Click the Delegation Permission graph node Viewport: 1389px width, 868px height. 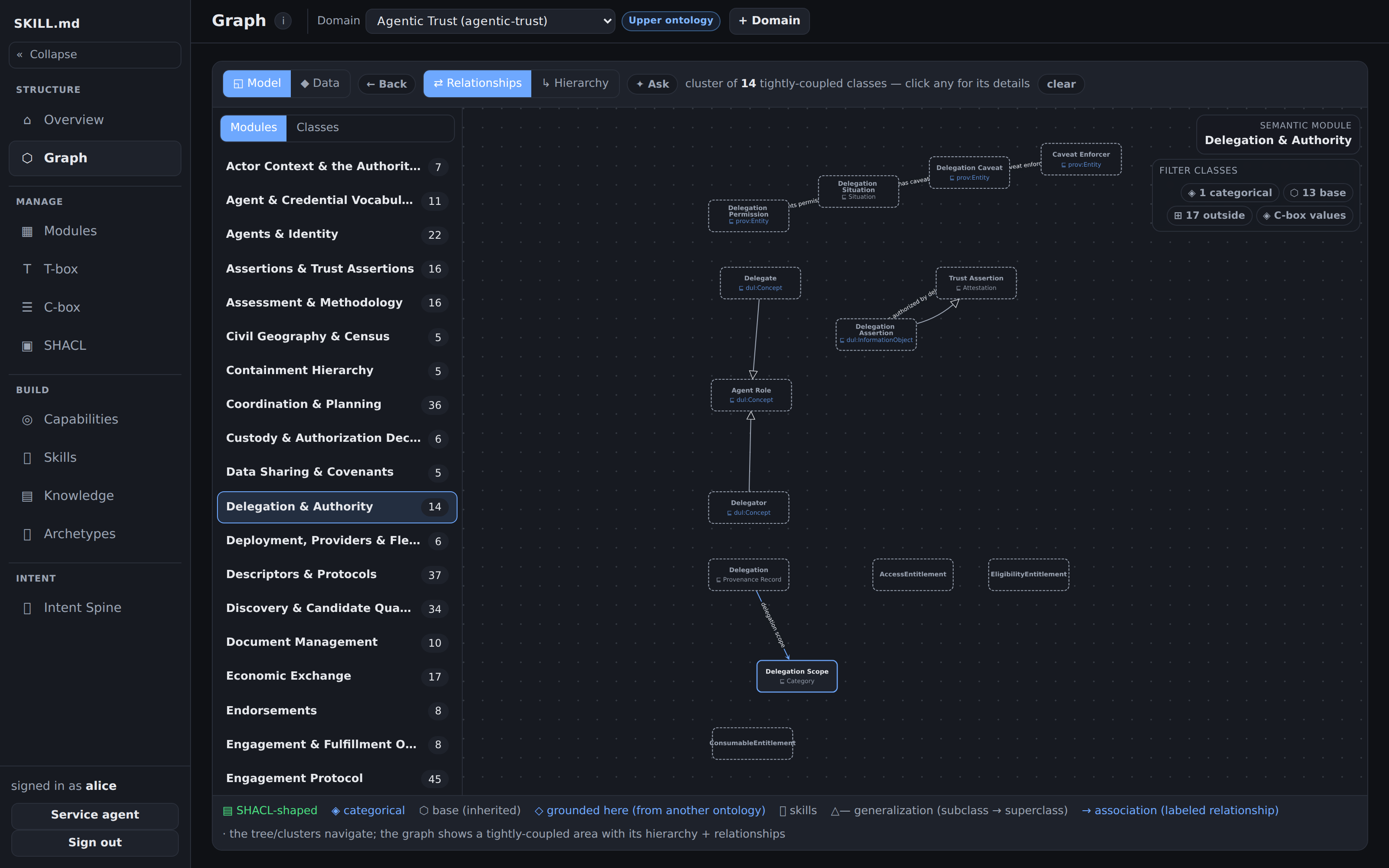click(x=748, y=216)
